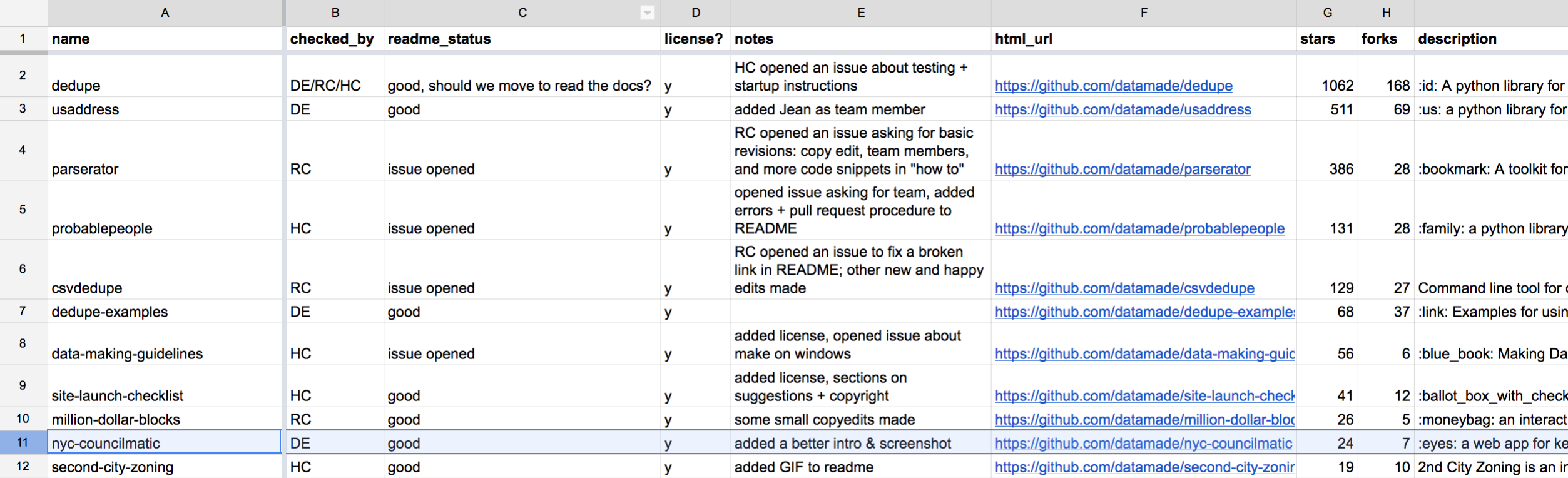1568x478 pixels.
Task: Select the 'nyc-councilmatic' name cell
Action: click(x=165, y=442)
